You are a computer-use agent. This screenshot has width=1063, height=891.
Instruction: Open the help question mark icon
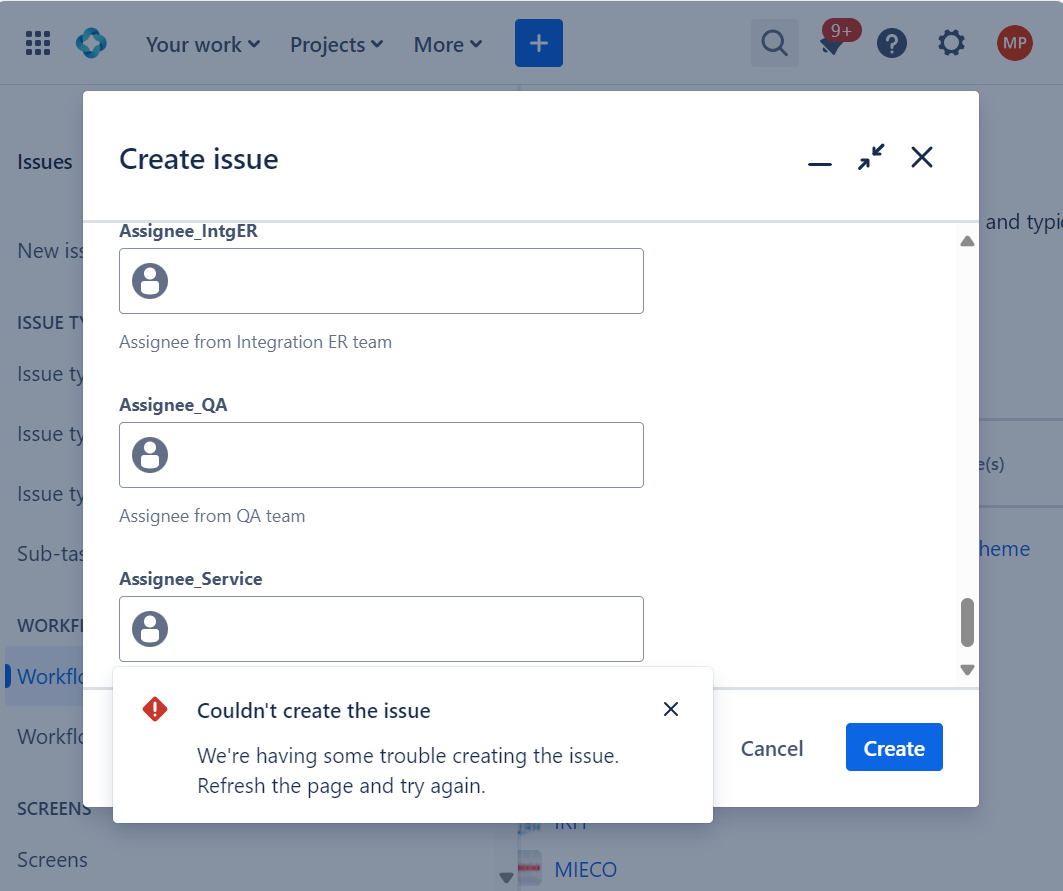click(891, 43)
